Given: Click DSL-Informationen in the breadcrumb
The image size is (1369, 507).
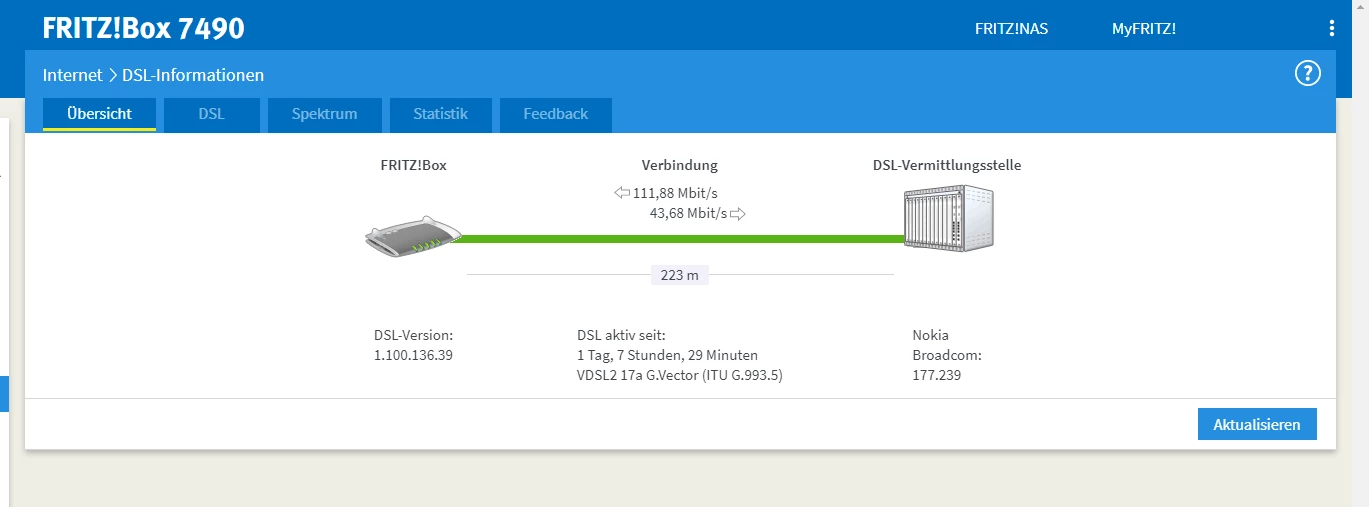Looking at the screenshot, I should click(x=193, y=75).
